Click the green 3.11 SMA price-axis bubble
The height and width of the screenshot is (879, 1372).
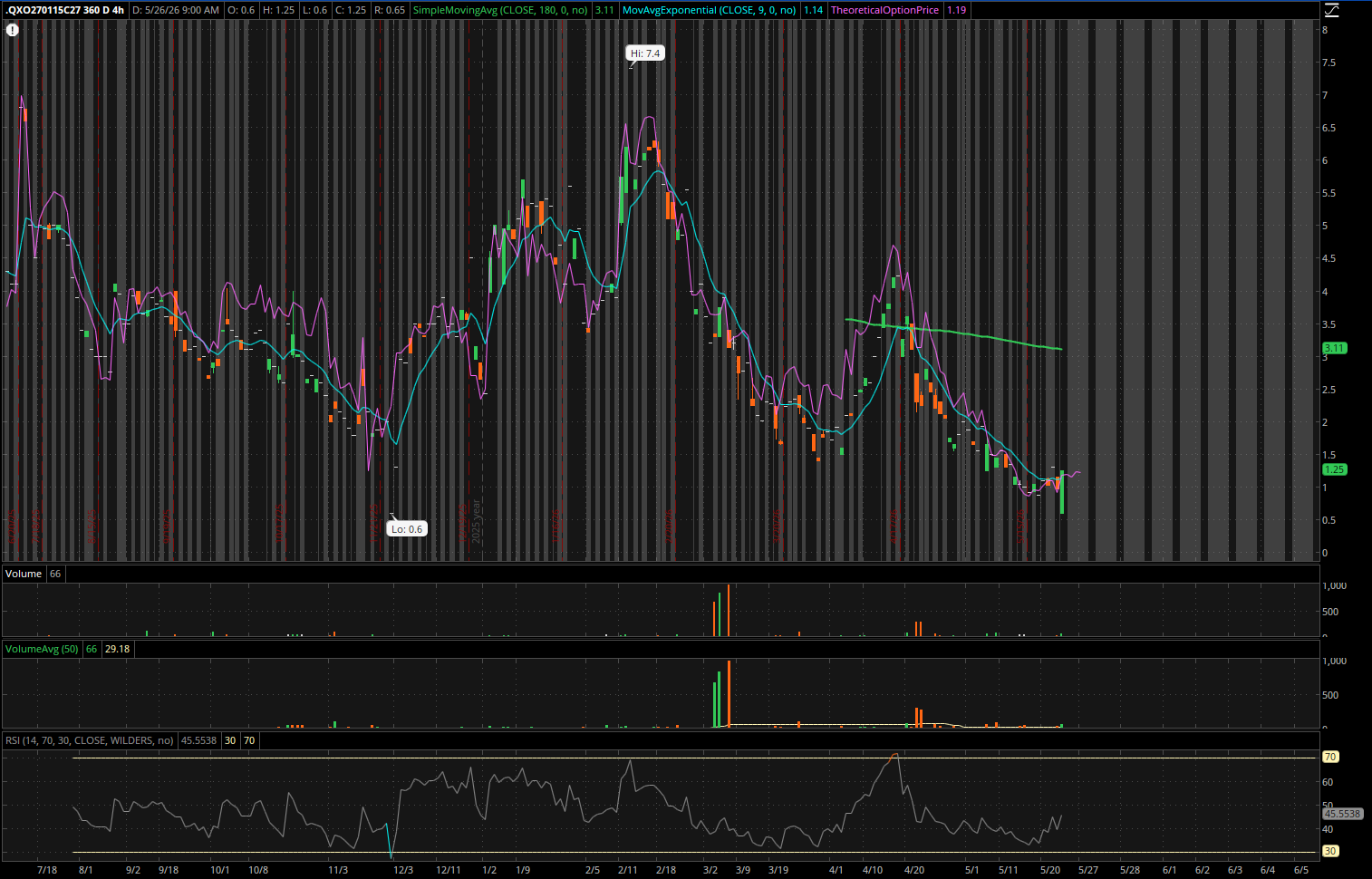(1334, 348)
